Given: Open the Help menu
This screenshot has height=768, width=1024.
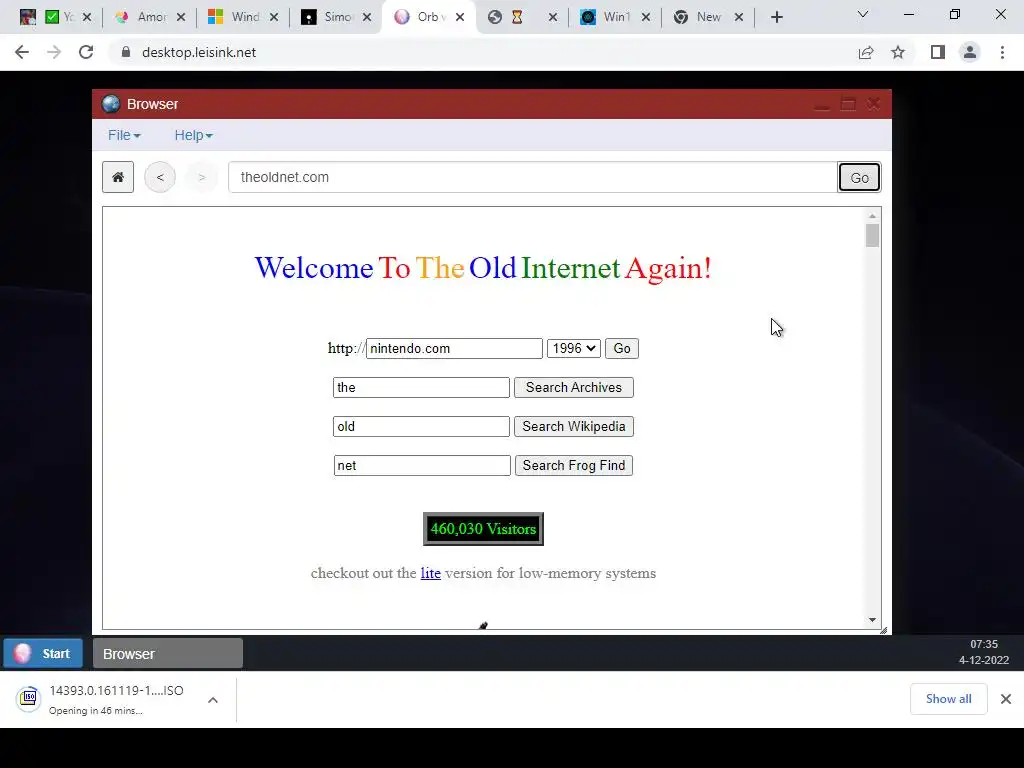Looking at the screenshot, I should click(x=193, y=135).
